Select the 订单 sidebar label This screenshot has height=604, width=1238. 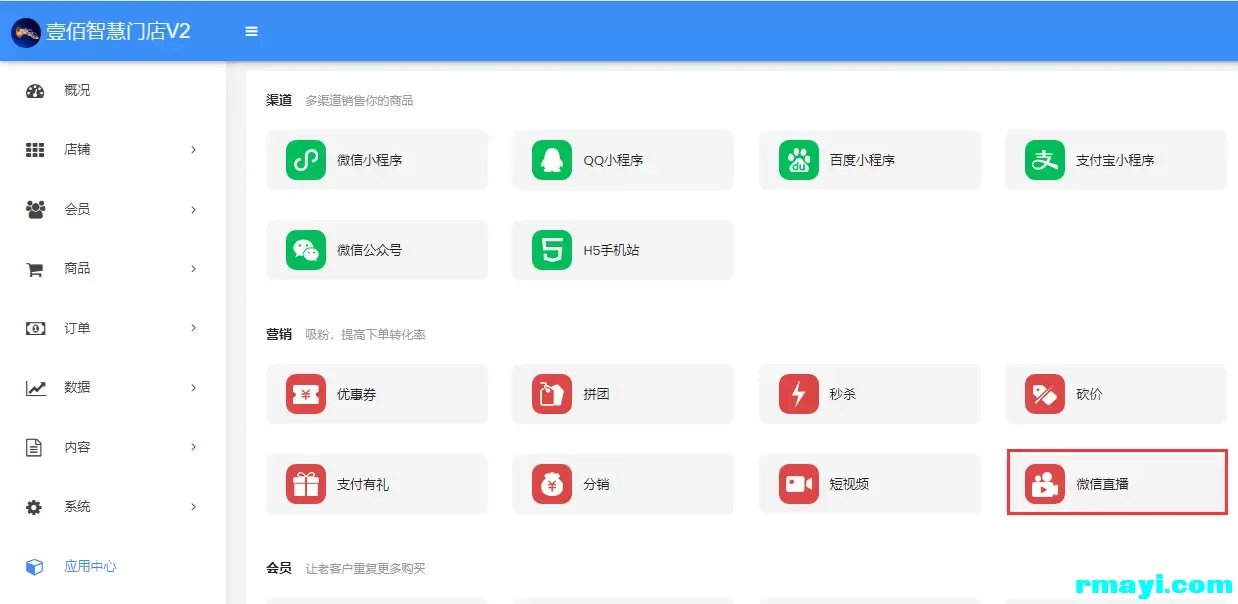77,328
